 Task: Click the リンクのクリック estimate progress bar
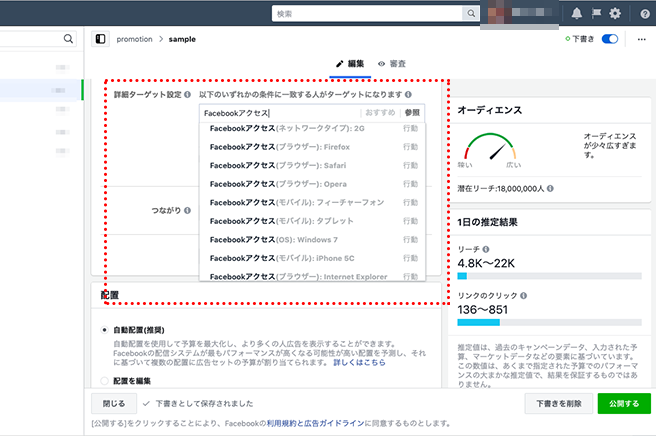549,322
